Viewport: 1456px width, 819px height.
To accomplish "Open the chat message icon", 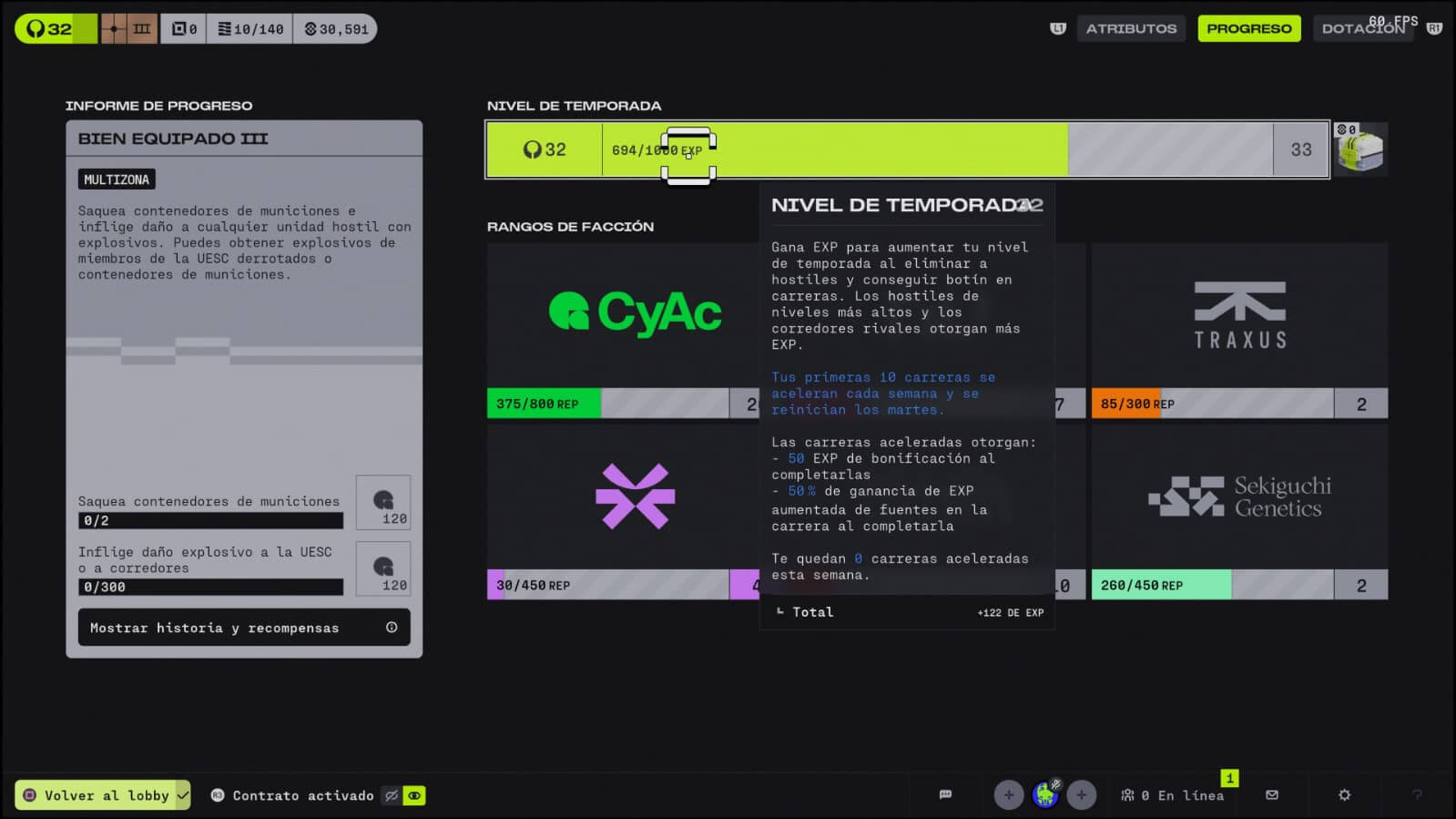I will 945,794.
